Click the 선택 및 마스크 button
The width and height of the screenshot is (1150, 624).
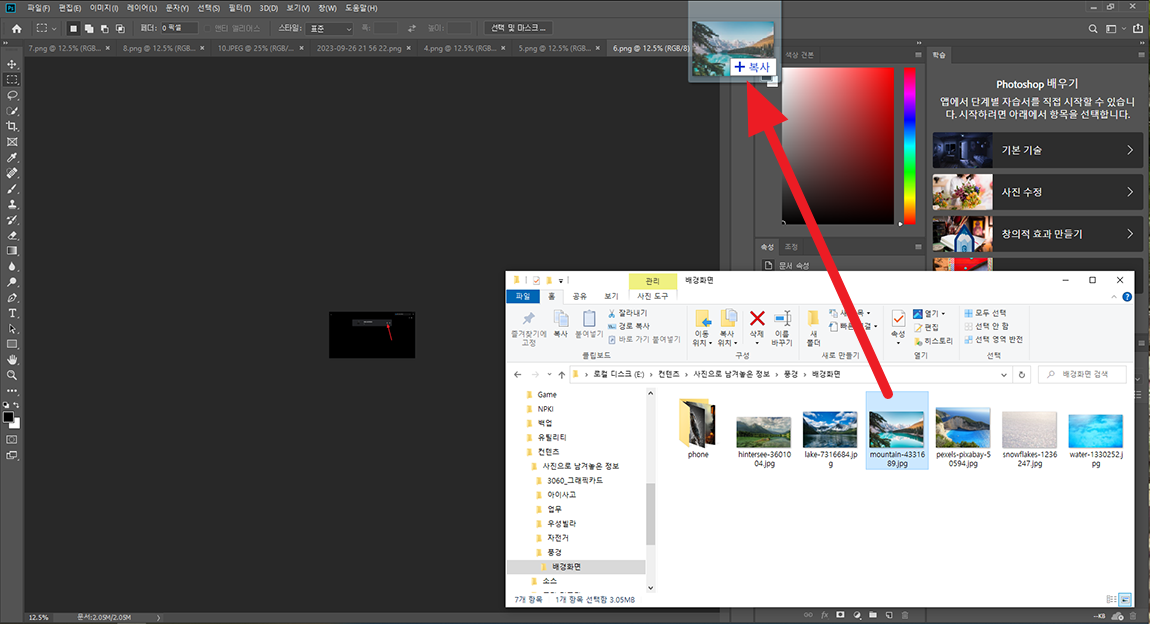tap(518, 29)
